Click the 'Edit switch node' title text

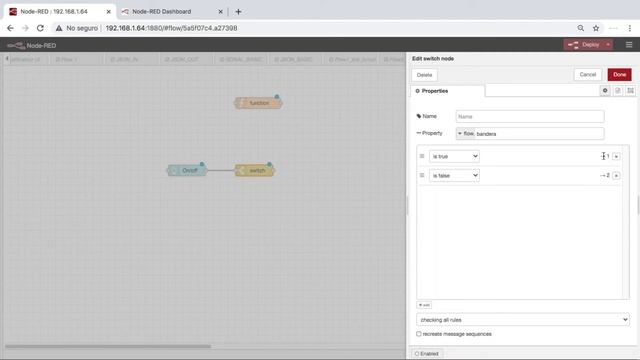pos(433,58)
